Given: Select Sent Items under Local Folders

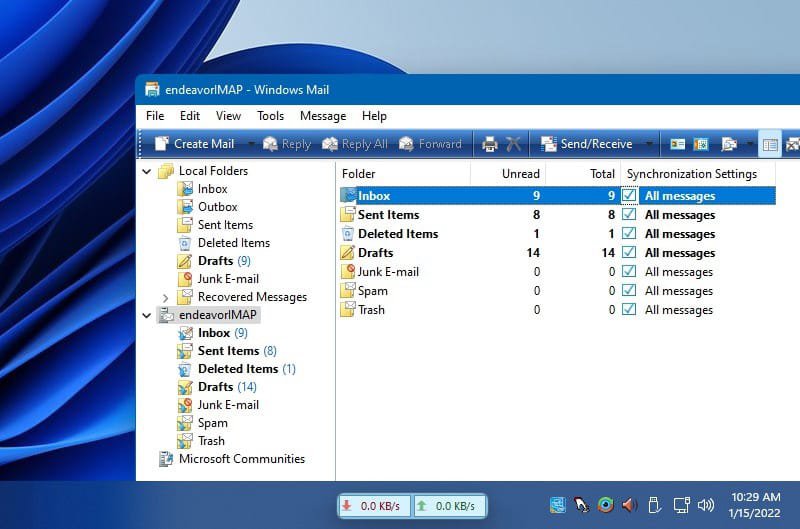Looking at the screenshot, I should 215,224.
